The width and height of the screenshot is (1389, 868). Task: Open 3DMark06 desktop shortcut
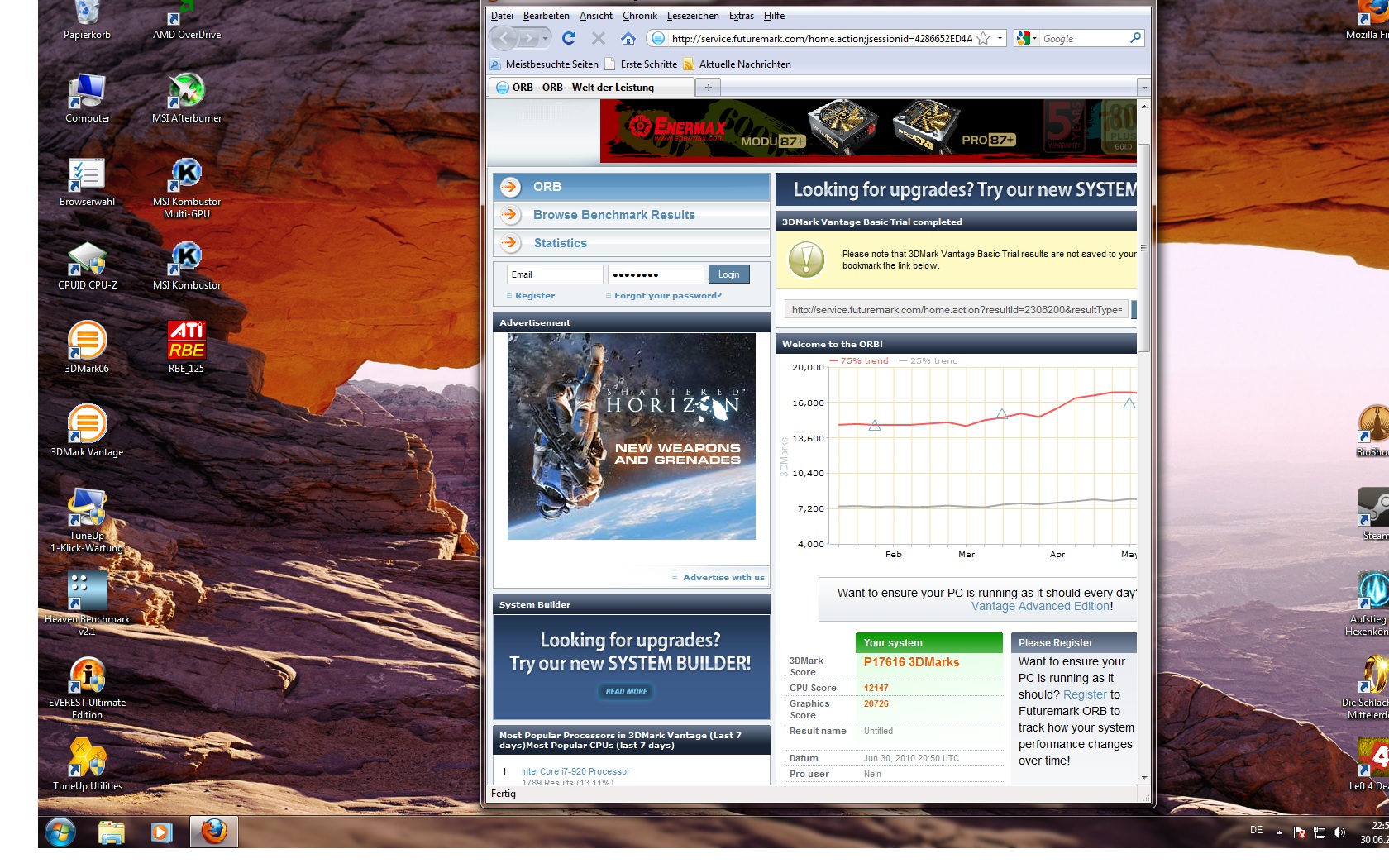tap(87, 349)
